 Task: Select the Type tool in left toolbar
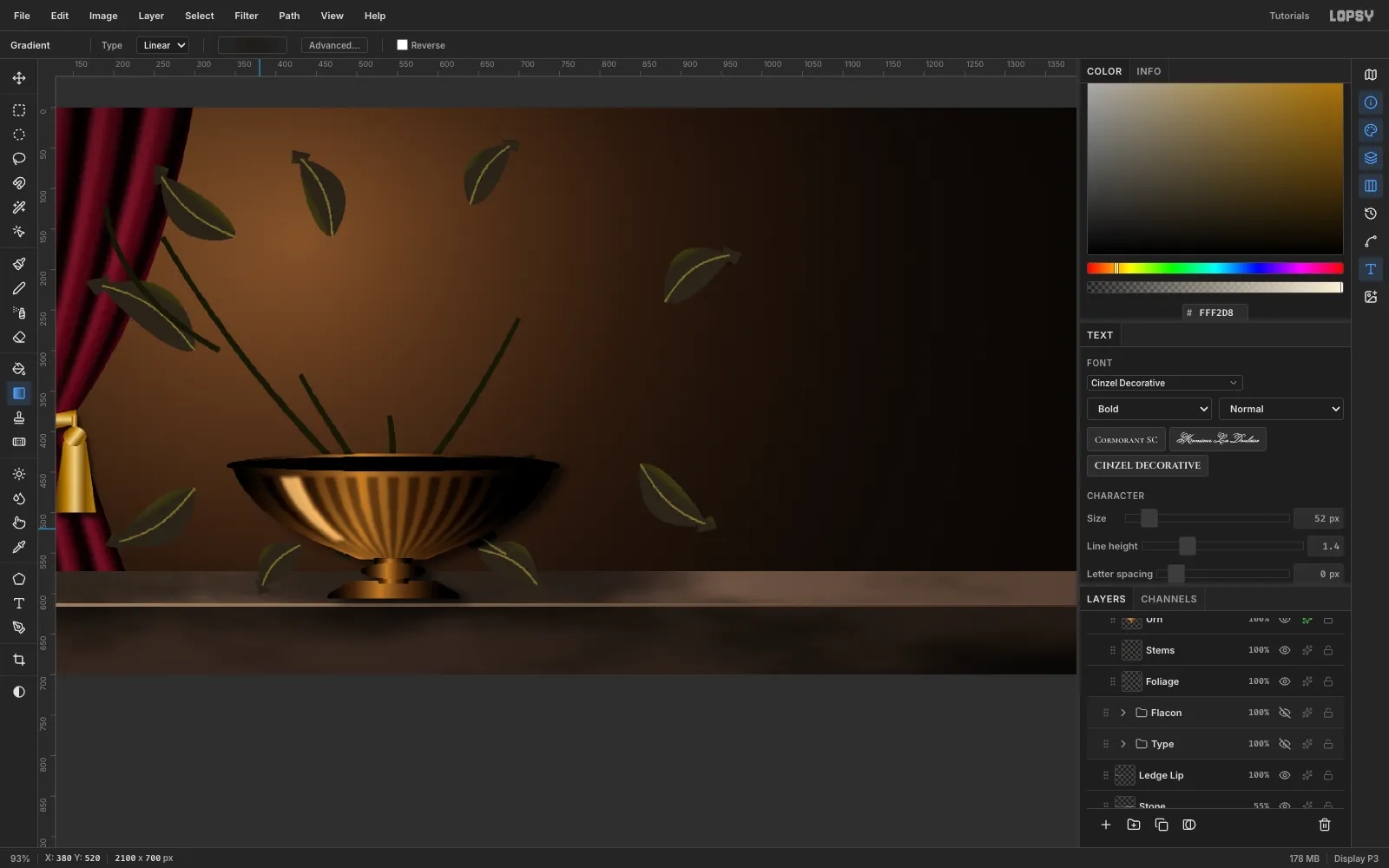[19, 603]
